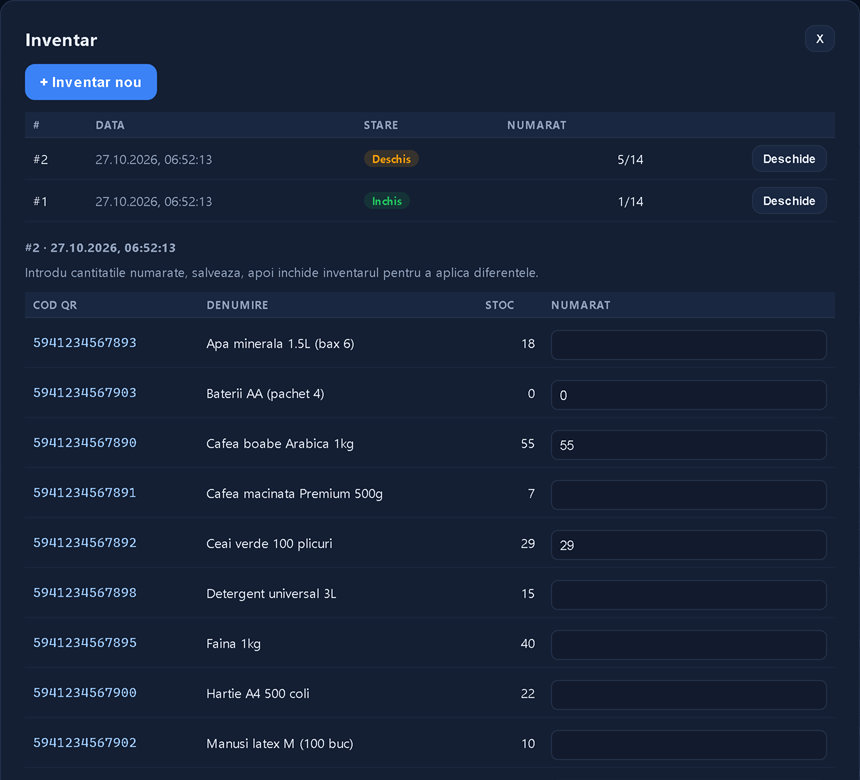Viewport: 860px width, 780px height.
Task: Click the Cafea boabe Arabica 1kg name
Action: tap(280, 444)
